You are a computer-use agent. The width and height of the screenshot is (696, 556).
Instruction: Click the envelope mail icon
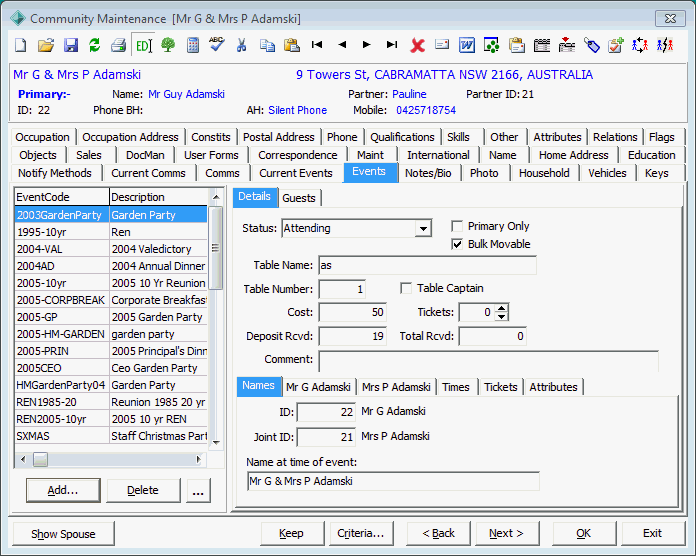442,44
